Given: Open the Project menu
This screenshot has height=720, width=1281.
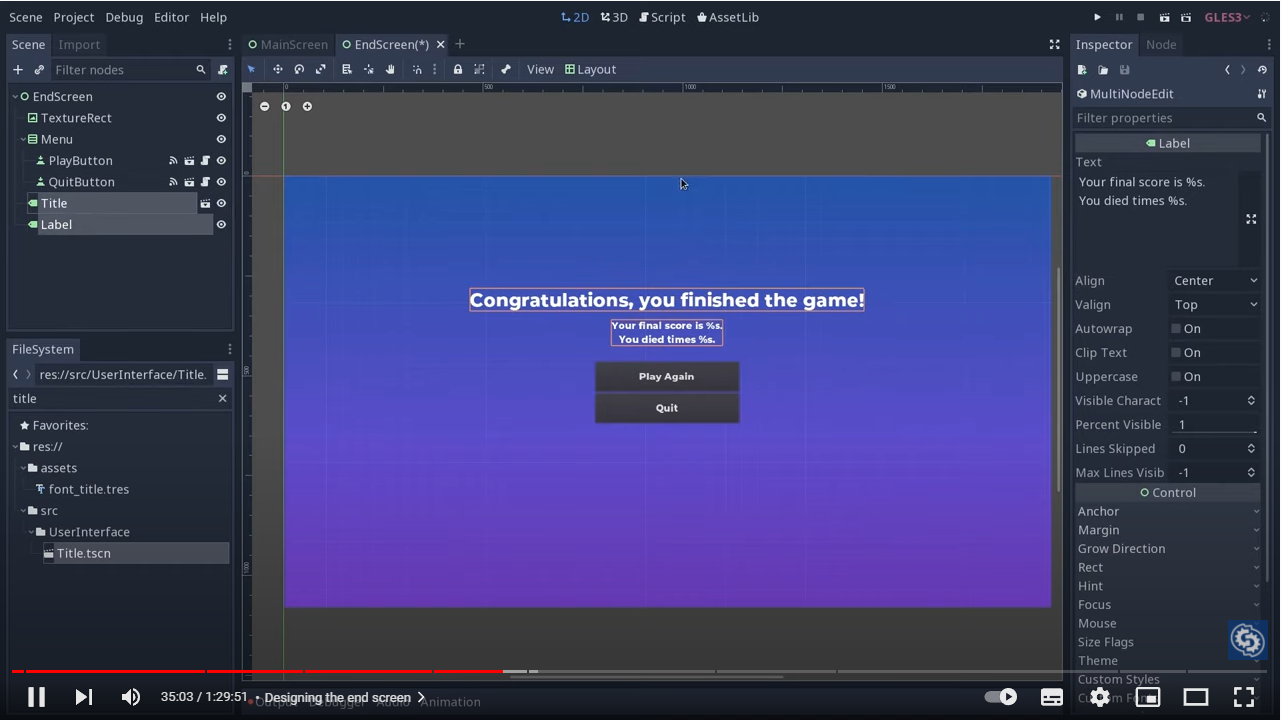Looking at the screenshot, I should (x=74, y=17).
